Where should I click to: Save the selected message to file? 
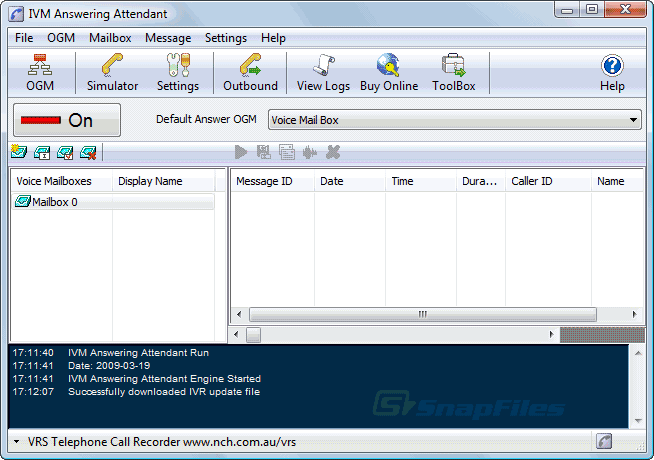264,152
